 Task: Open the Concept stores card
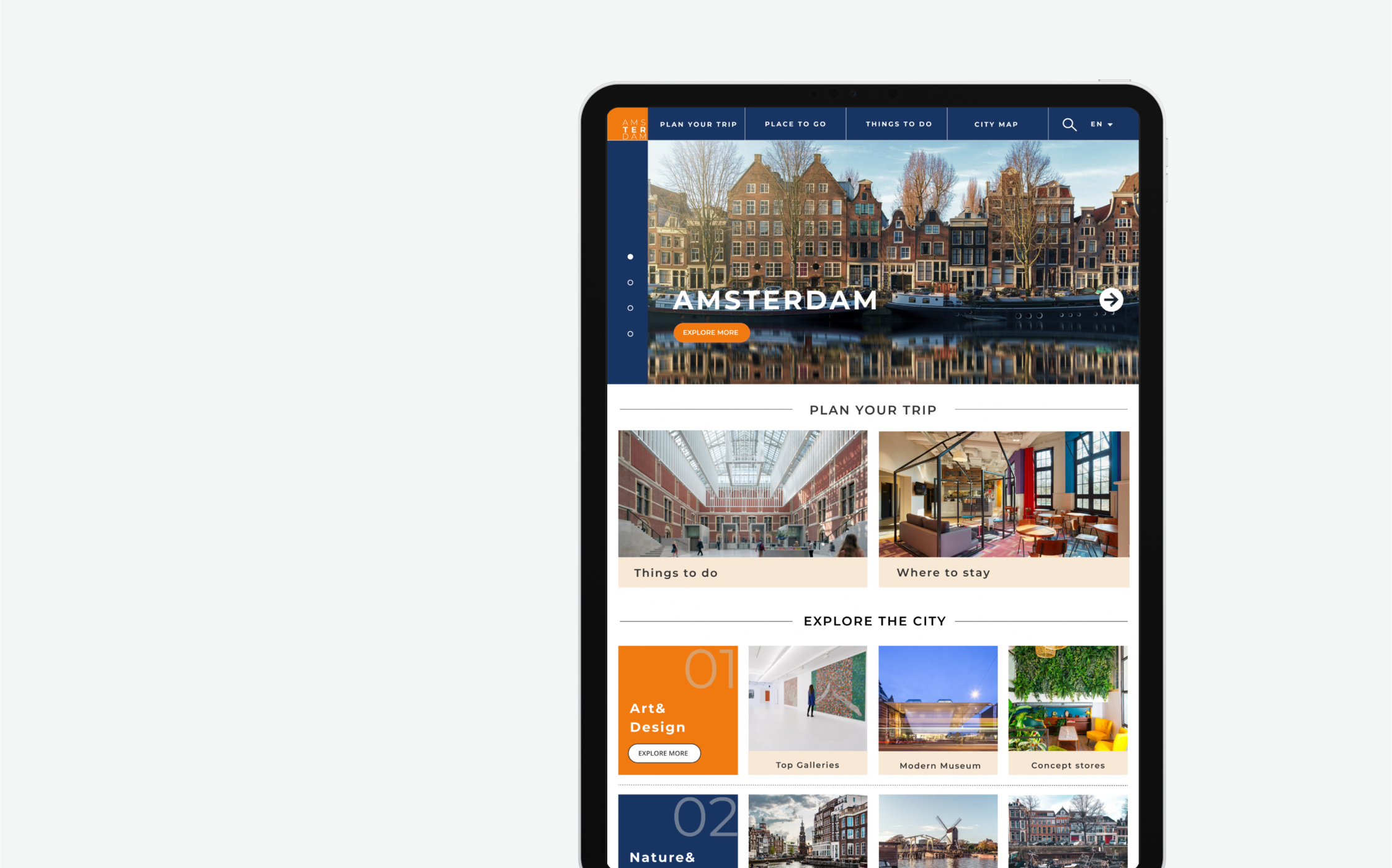coord(1068,711)
